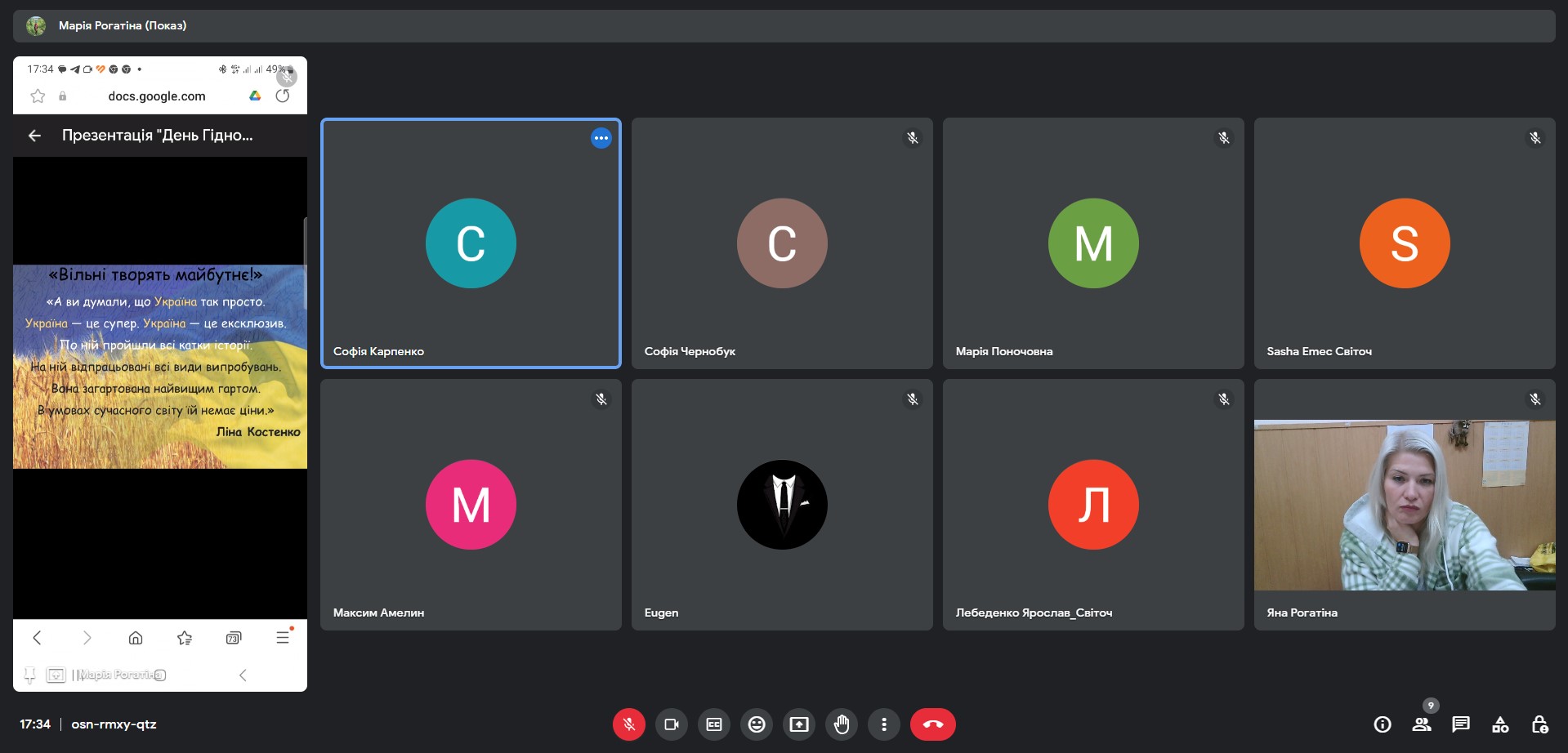The width and height of the screenshot is (1568, 753).
Task: Click Марія Рогатіна (Показ) presentation header
Action: click(x=123, y=26)
